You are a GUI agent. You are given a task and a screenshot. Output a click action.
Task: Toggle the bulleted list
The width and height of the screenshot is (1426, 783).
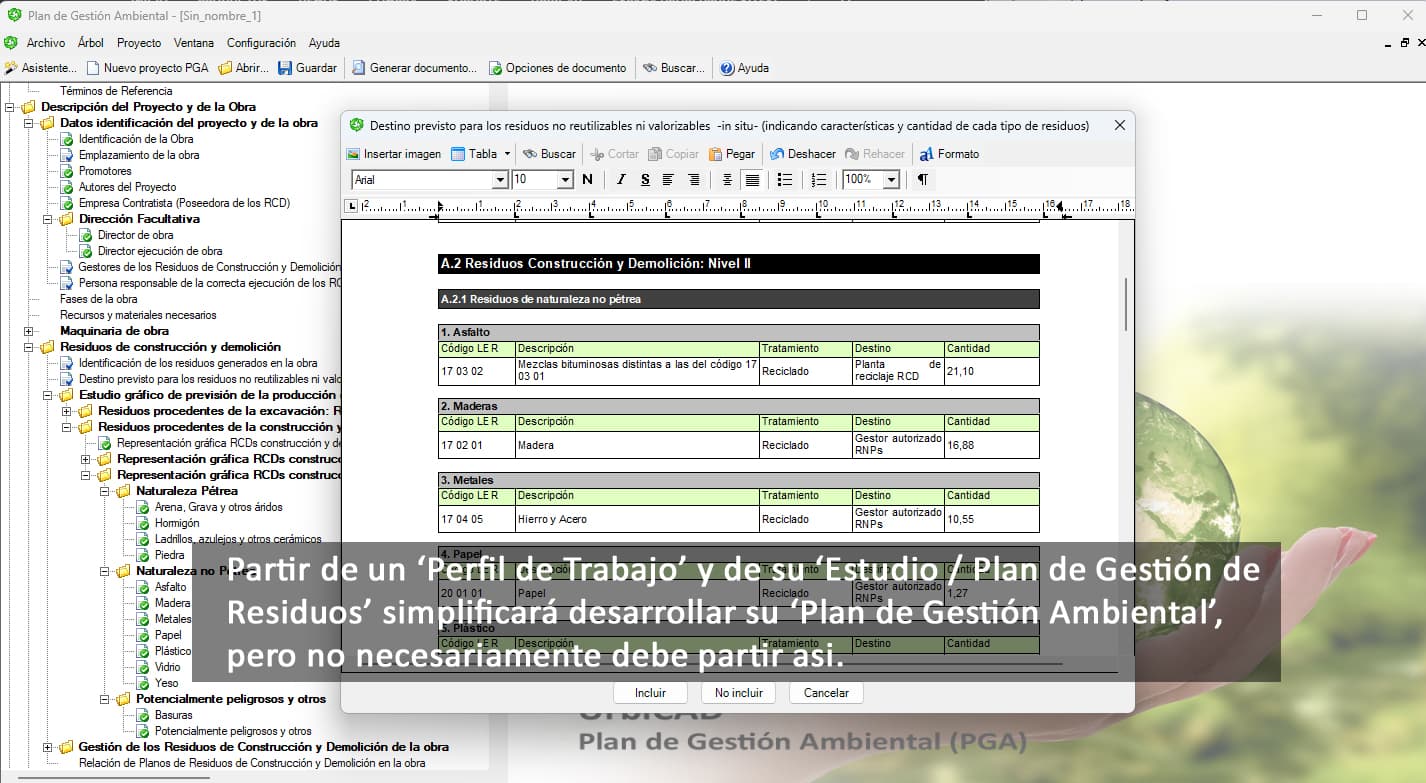point(785,180)
